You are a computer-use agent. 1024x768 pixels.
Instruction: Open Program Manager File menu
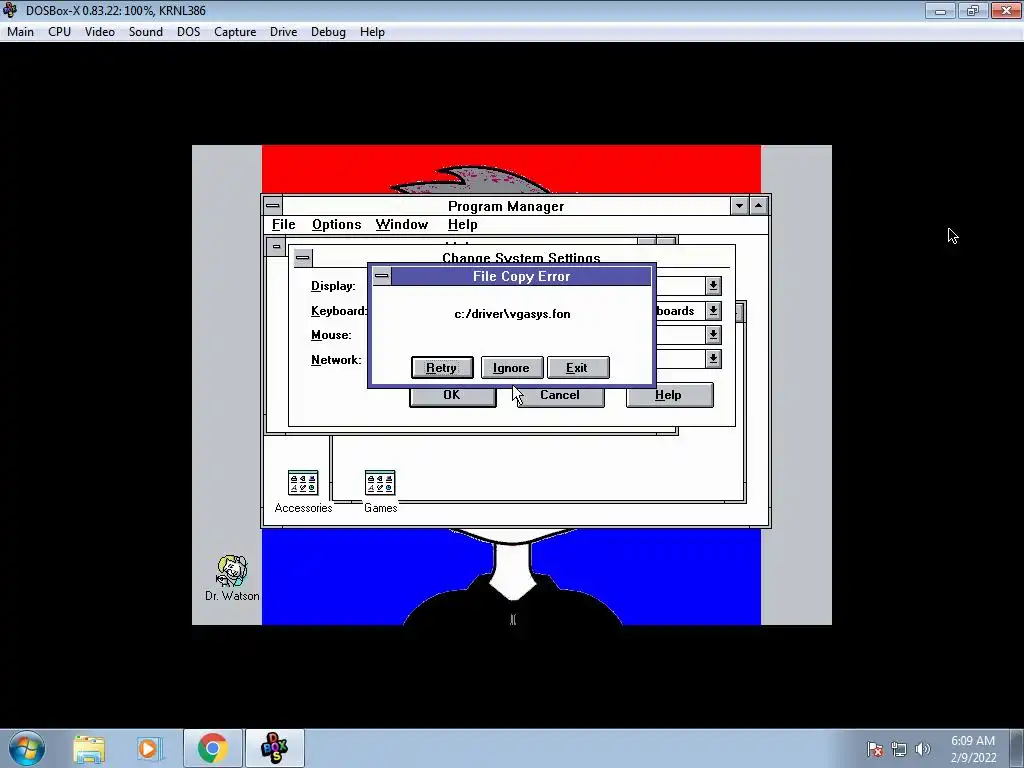pos(283,225)
